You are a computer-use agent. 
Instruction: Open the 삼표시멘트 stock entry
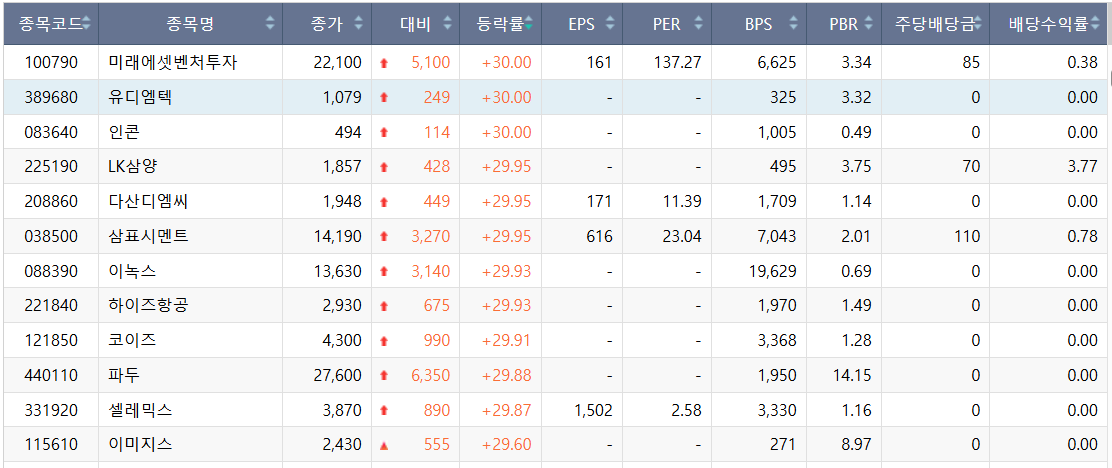coord(148,236)
